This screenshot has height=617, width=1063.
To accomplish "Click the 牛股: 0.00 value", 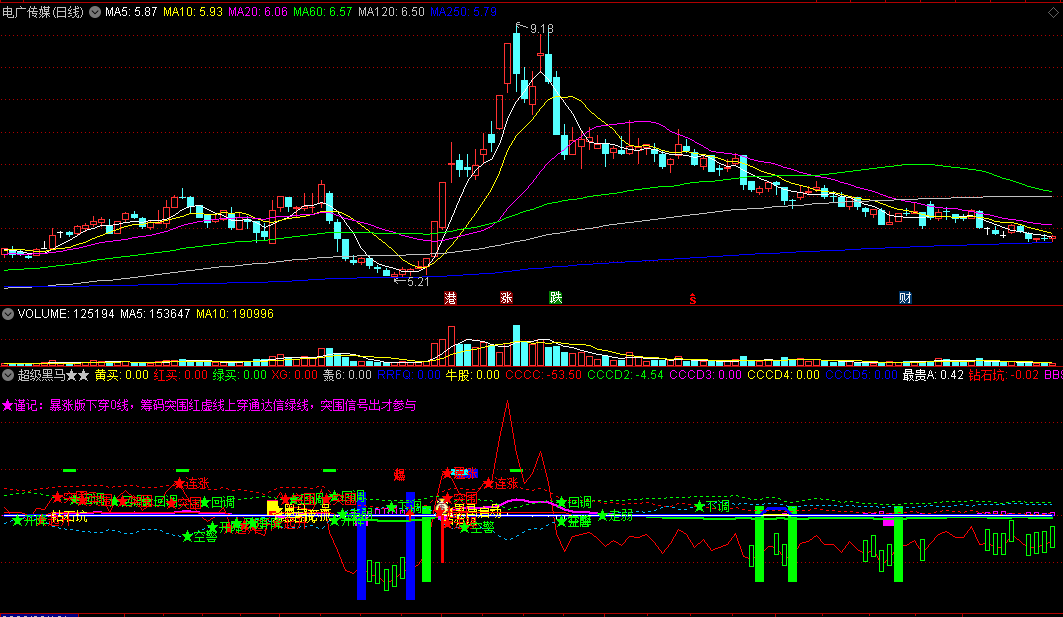I will (473, 375).
